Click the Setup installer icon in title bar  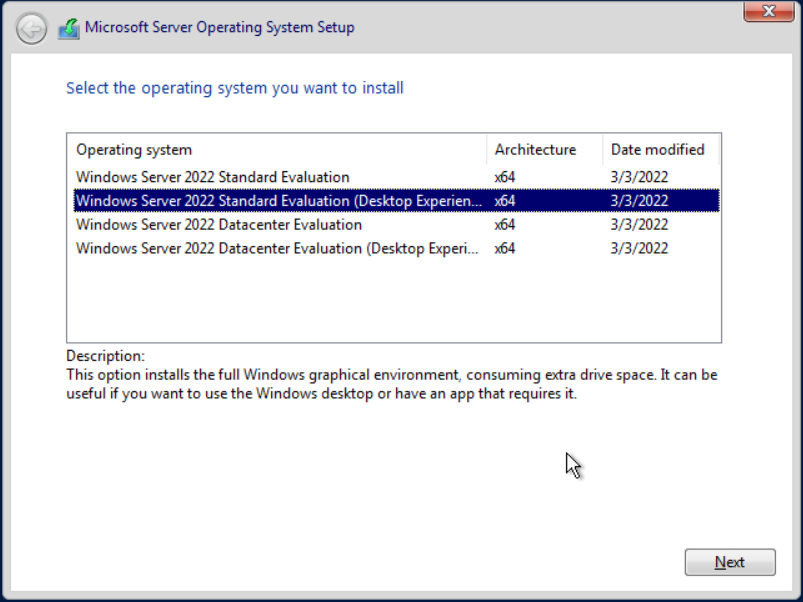pyautogui.click(x=69, y=29)
